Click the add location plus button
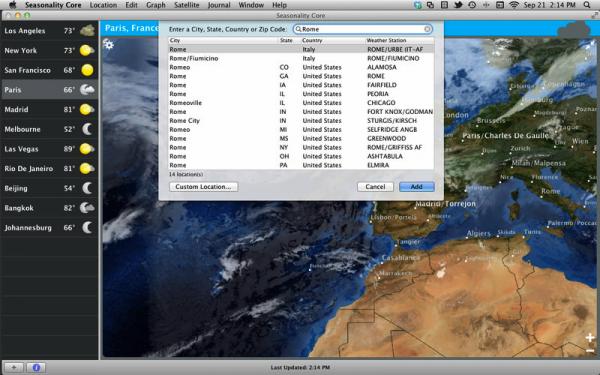 click(x=13, y=367)
